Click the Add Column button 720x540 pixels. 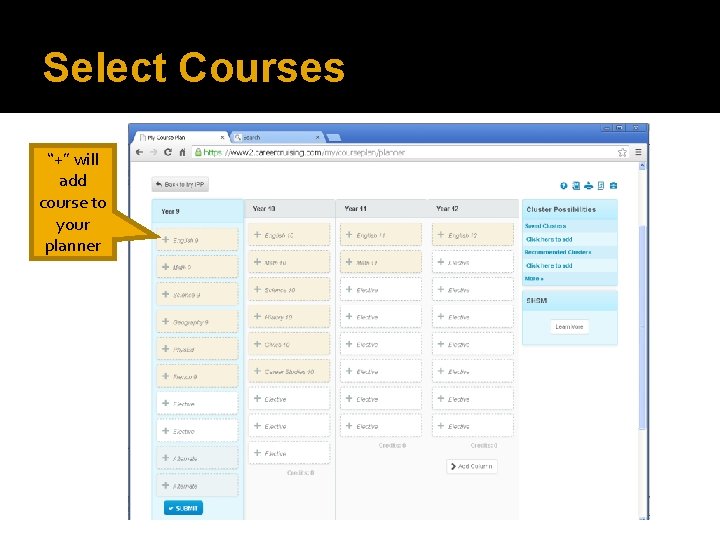pyautogui.click(x=472, y=466)
